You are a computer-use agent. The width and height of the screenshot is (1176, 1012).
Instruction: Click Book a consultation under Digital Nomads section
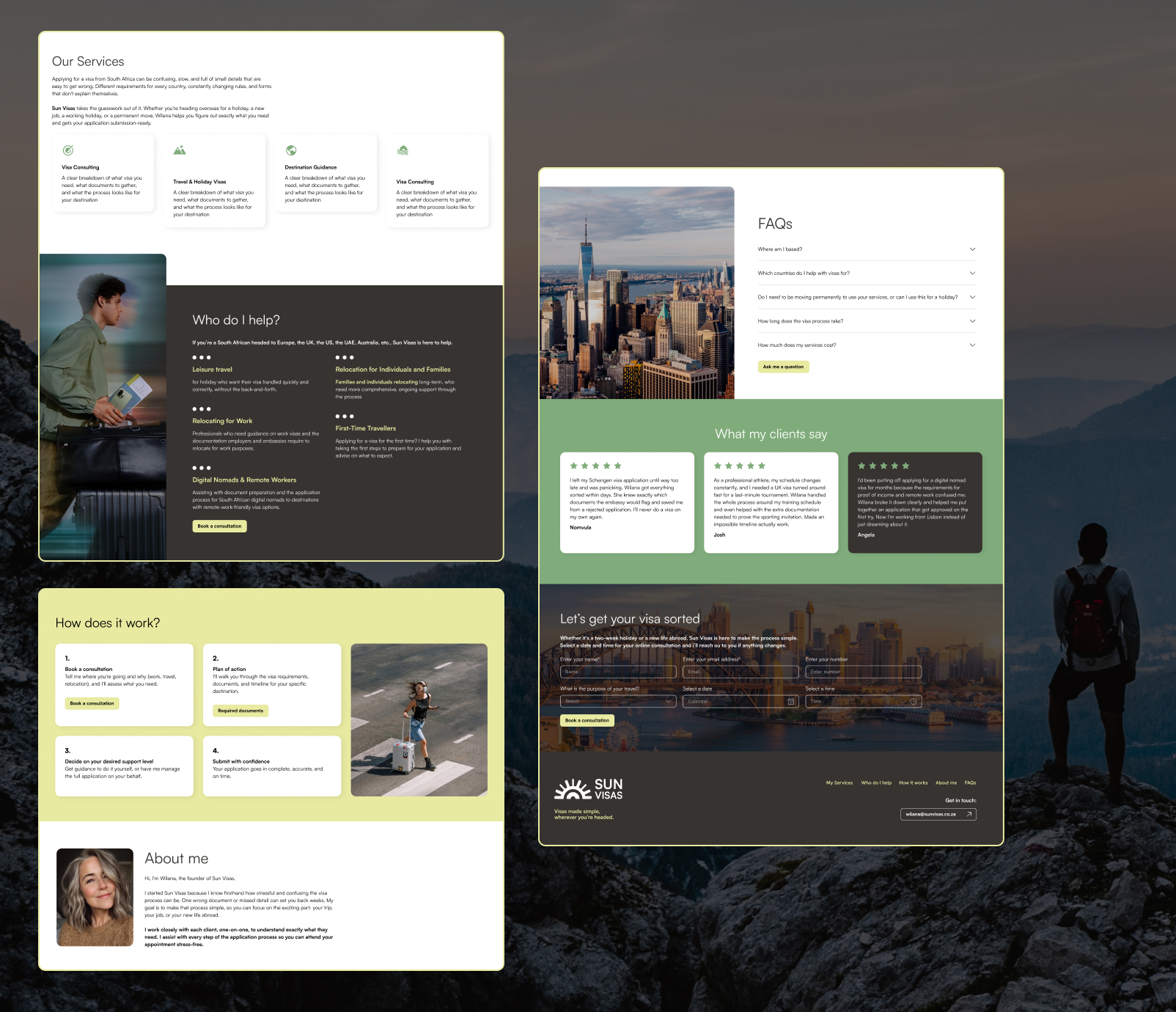coord(219,526)
